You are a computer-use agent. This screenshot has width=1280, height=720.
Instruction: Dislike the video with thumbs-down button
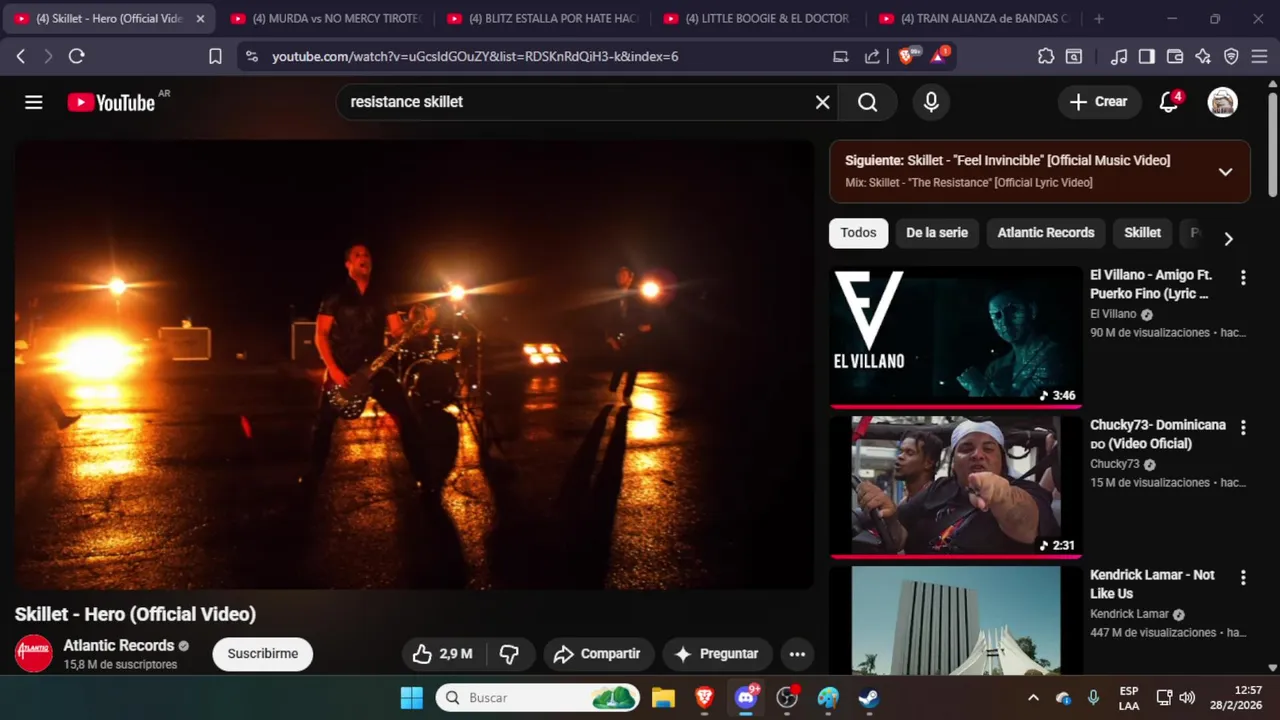[x=509, y=654]
